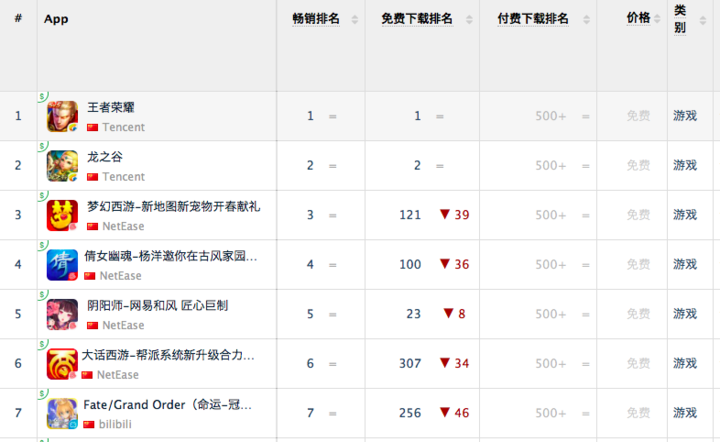Open the 龙之谷 app icon
The height and width of the screenshot is (442, 720).
[62, 166]
